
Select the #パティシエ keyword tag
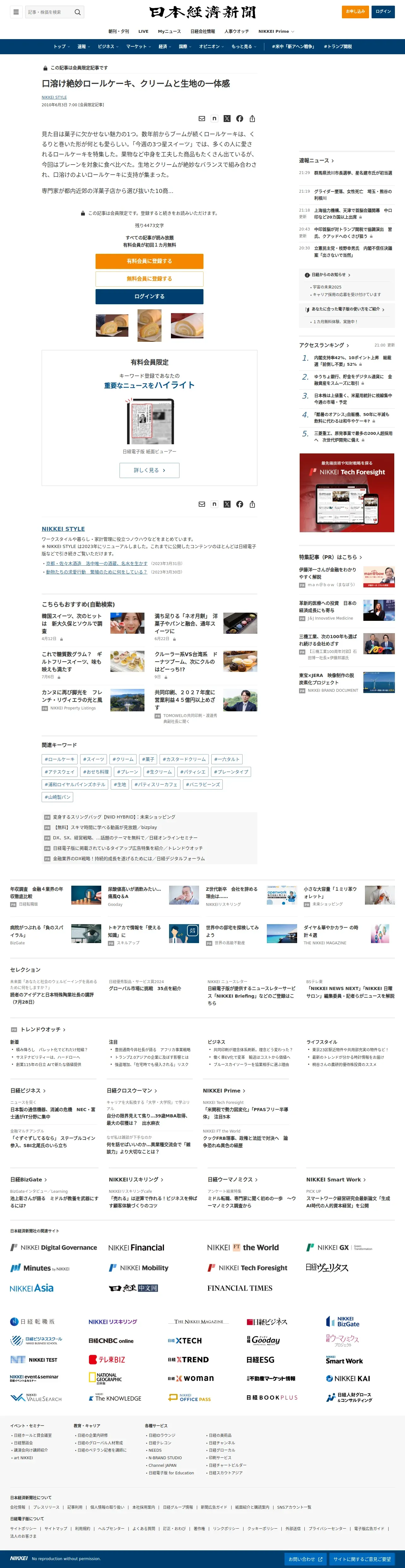[x=193, y=772]
